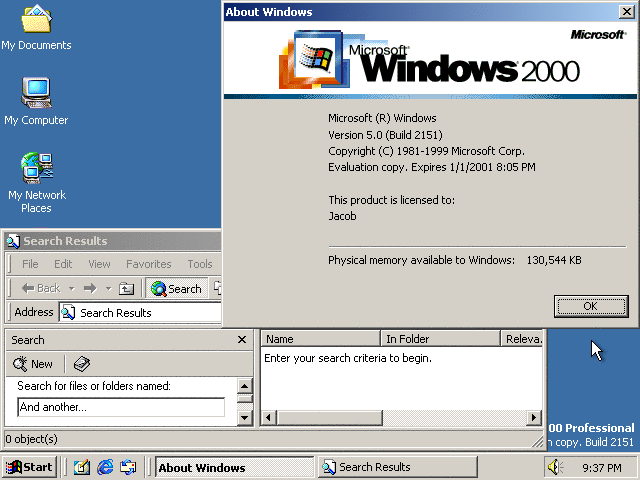Click the '0 object(s)' status bar text

tap(31, 439)
